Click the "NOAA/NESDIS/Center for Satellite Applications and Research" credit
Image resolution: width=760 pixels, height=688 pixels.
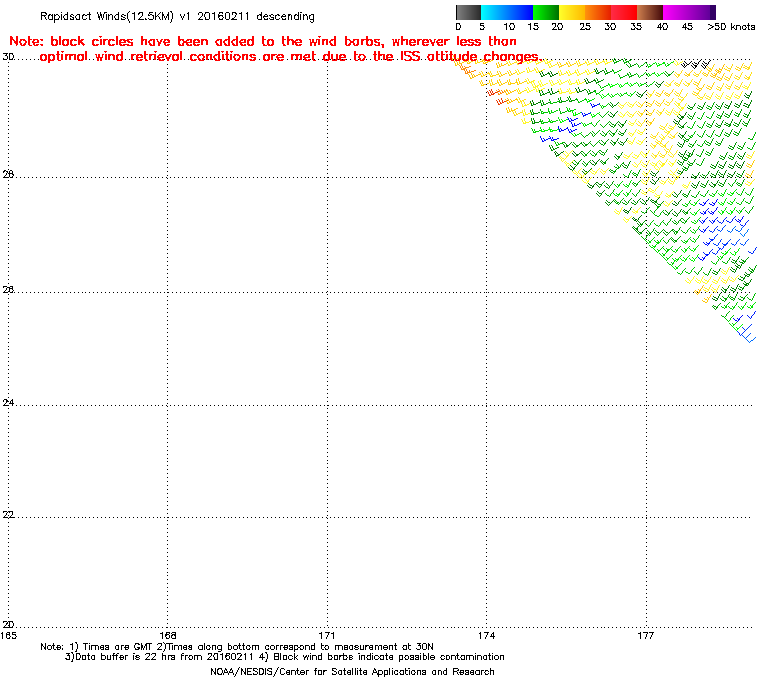(352, 672)
